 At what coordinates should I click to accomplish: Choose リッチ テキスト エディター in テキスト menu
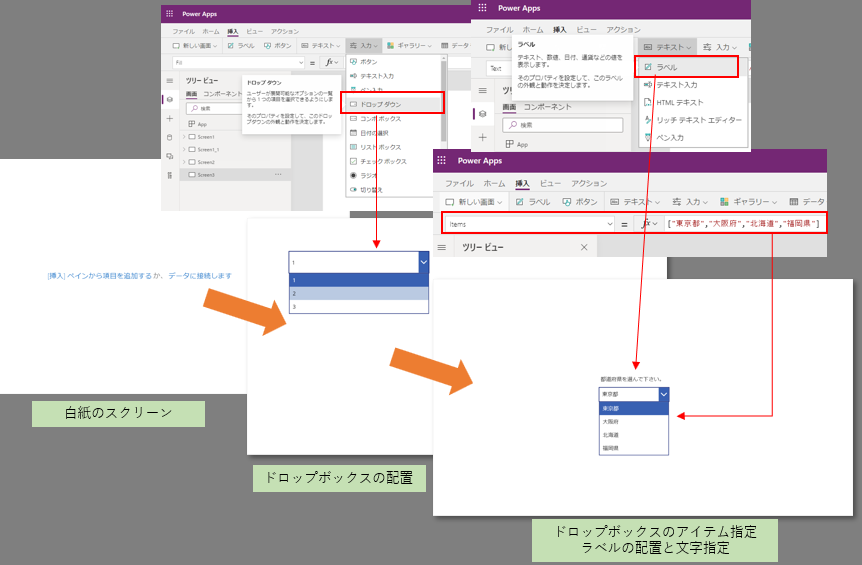point(693,120)
